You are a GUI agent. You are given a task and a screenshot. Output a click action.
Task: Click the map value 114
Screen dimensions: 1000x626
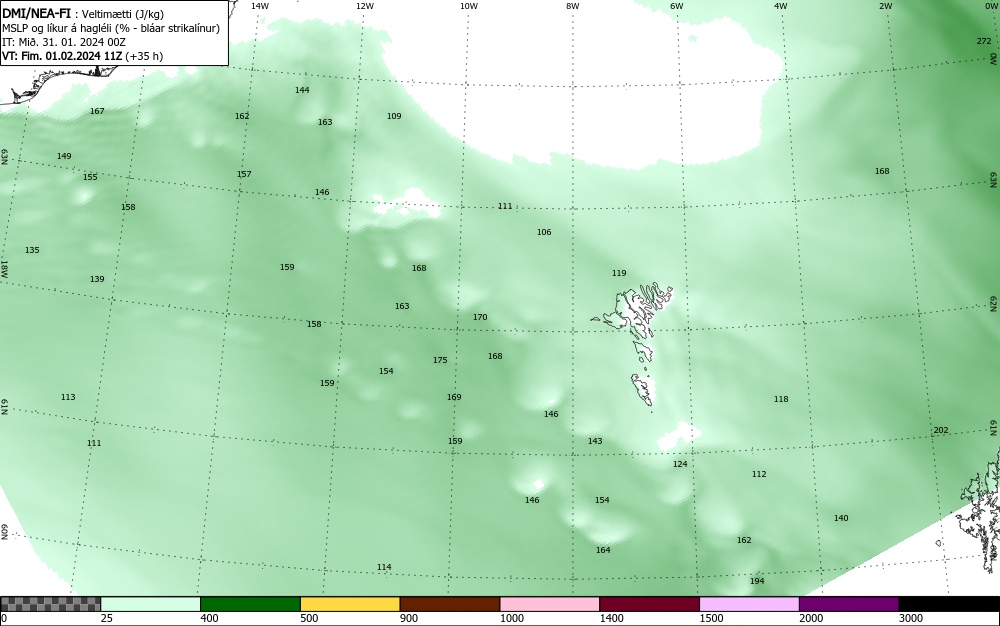point(384,567)
